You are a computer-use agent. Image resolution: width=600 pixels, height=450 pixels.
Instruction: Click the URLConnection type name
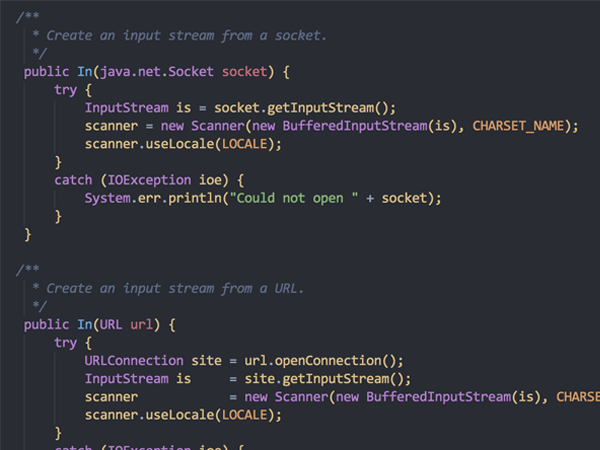pos(134,361)
